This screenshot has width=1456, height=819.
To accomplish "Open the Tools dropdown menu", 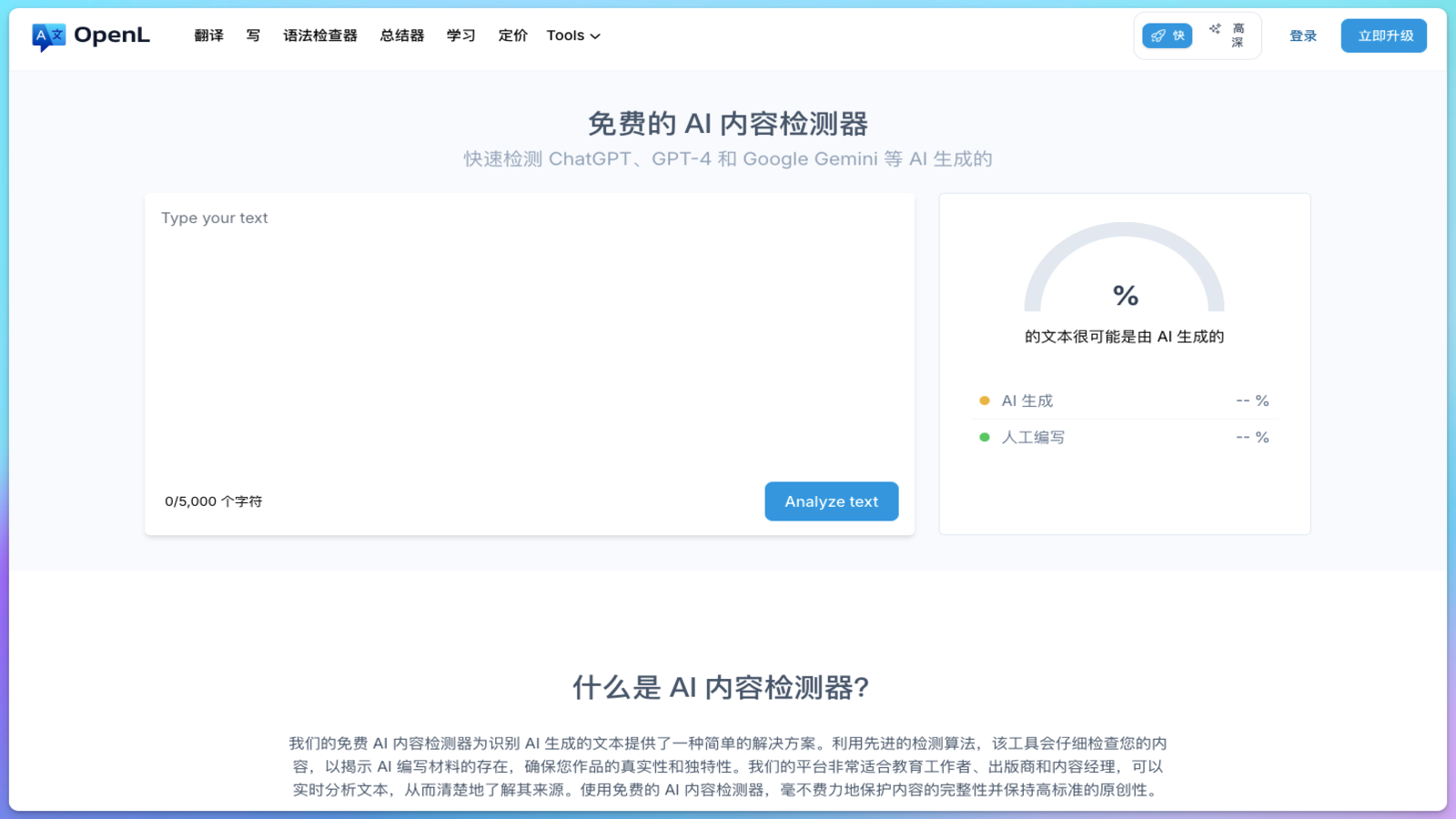I will tap(572, 35).
